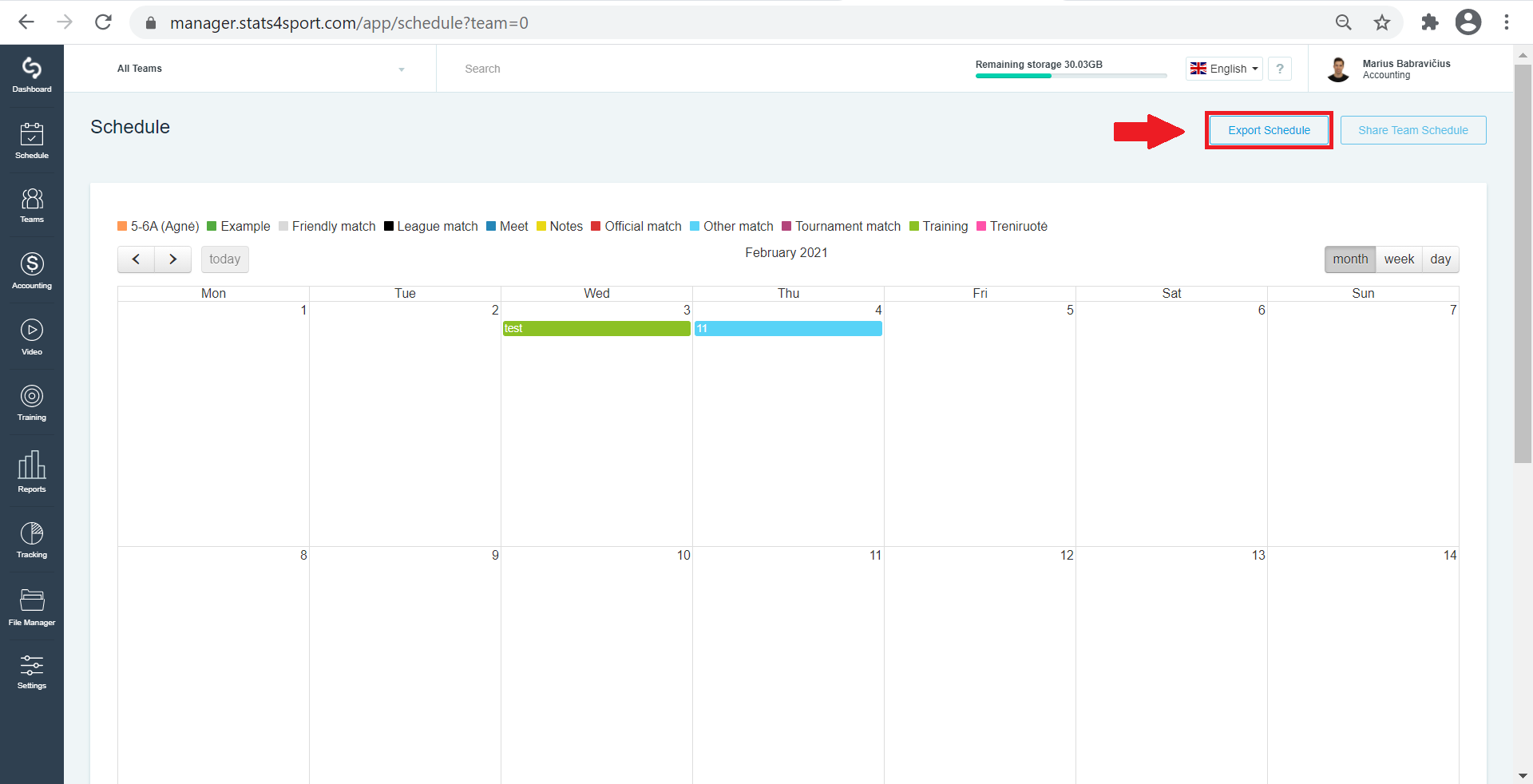Open the File Manager sidebar icon
The height and width of the screenshot is (784, 1533).
tap(32, 607)
